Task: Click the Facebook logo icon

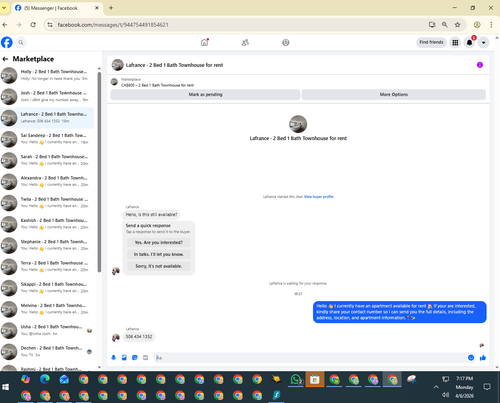Action: tap(7, 42)
